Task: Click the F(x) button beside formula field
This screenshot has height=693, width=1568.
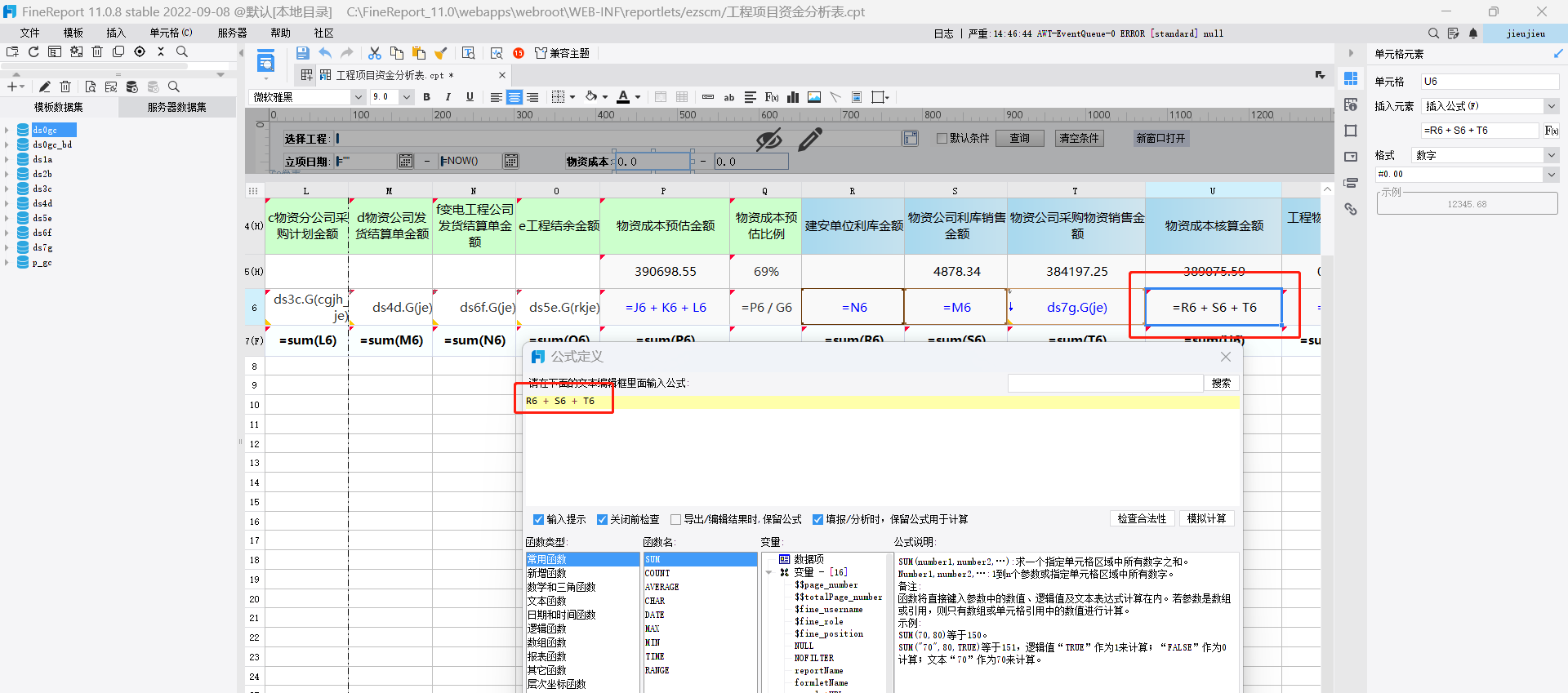Action: pyautogui.click(x=1552, y=131)
